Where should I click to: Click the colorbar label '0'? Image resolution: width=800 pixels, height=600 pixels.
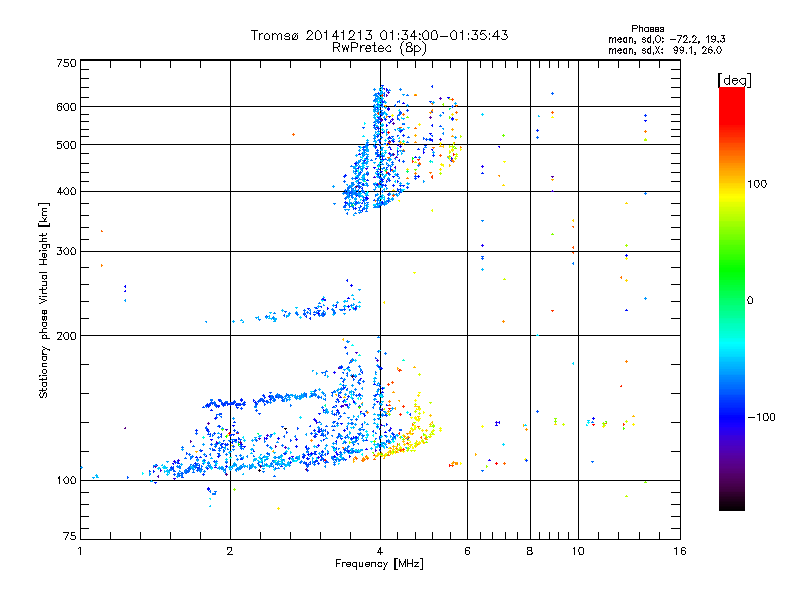750,301
